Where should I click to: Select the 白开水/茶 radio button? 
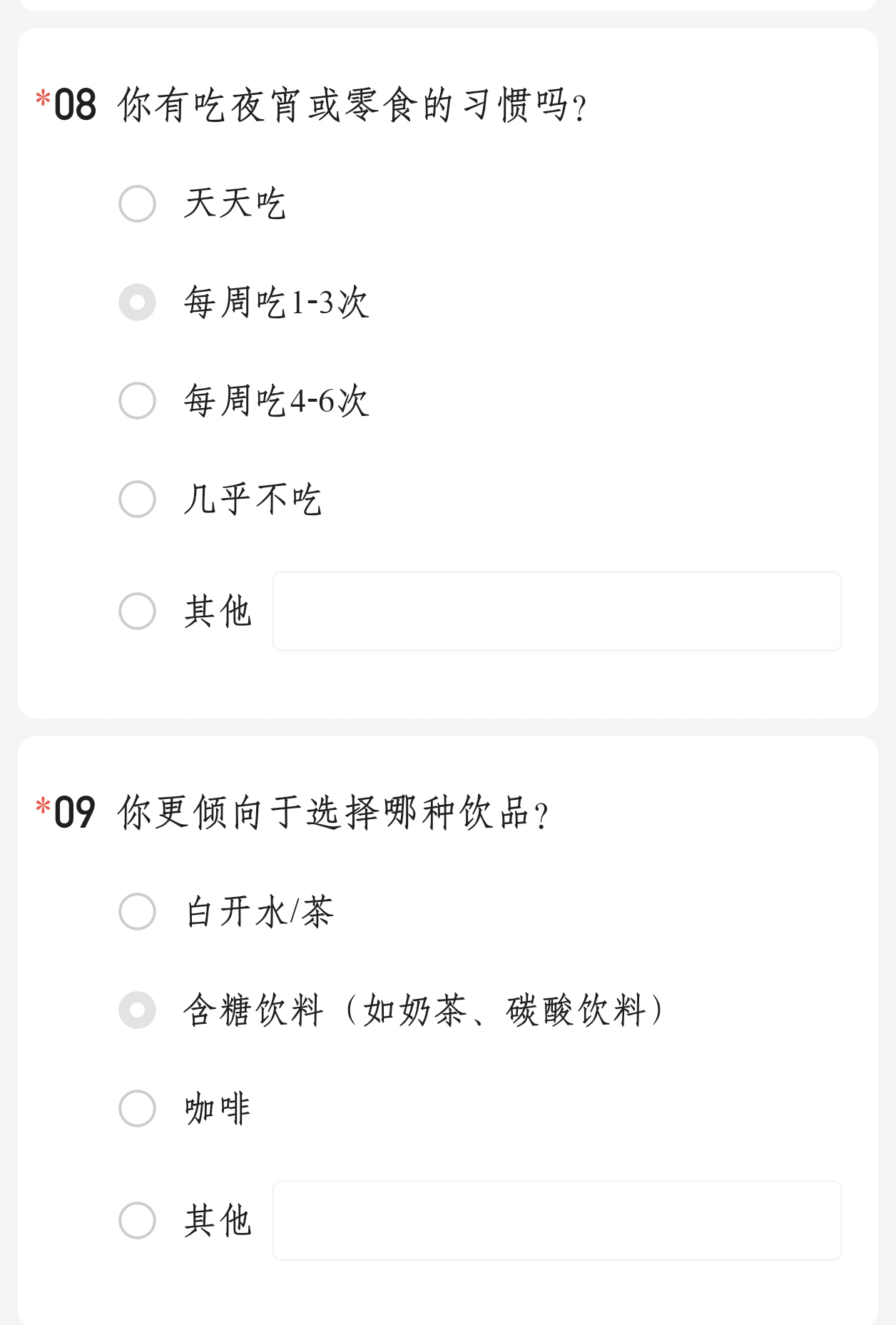(137, 911)
